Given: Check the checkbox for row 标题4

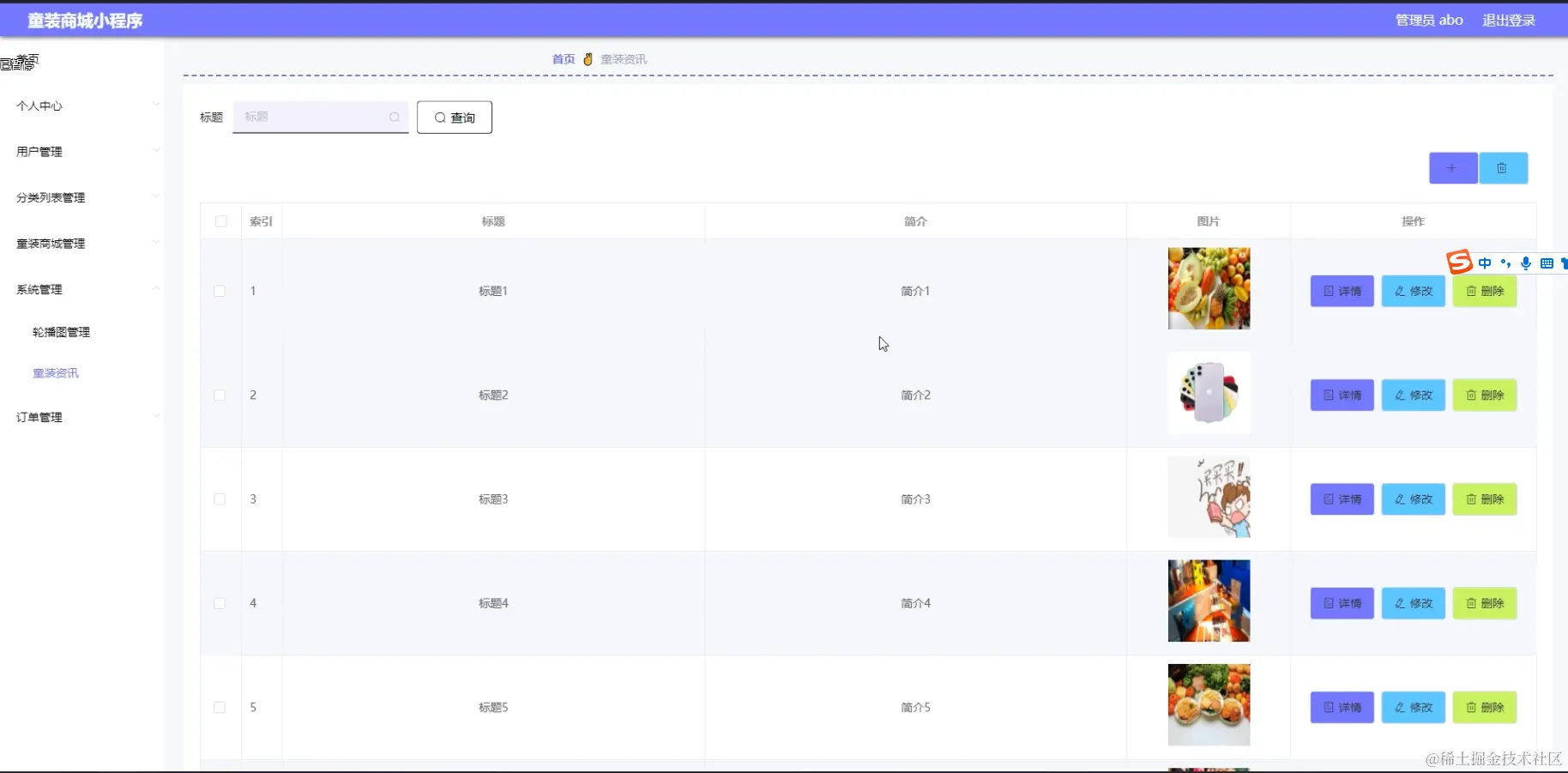Looking at the screenshot, I should [220, 603].
